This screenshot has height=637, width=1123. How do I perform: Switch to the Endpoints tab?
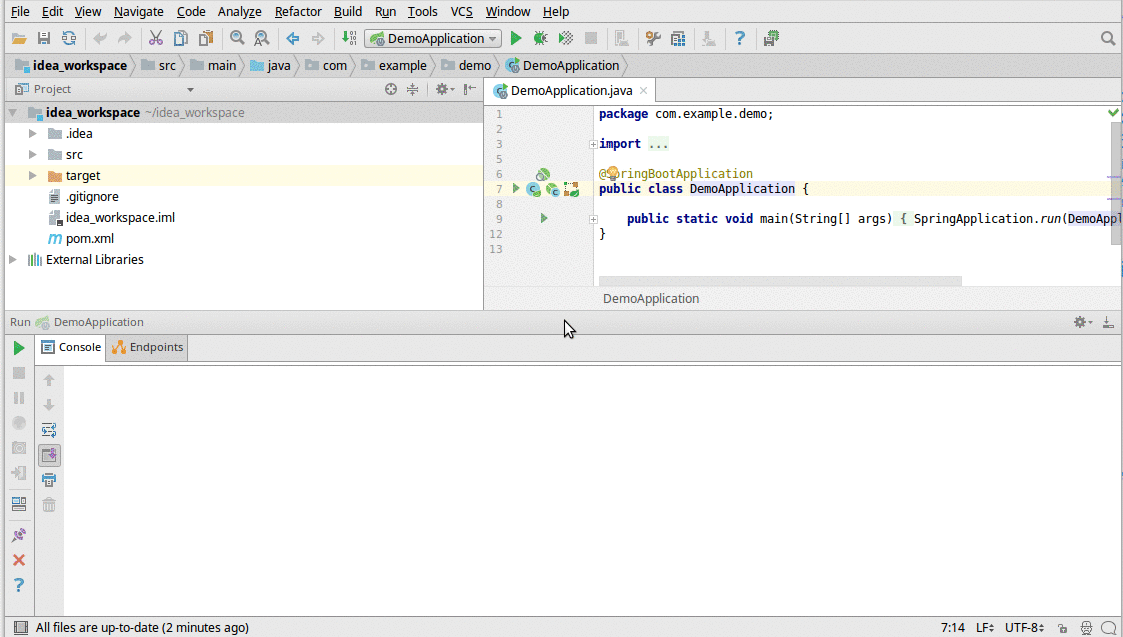(147, 348)
